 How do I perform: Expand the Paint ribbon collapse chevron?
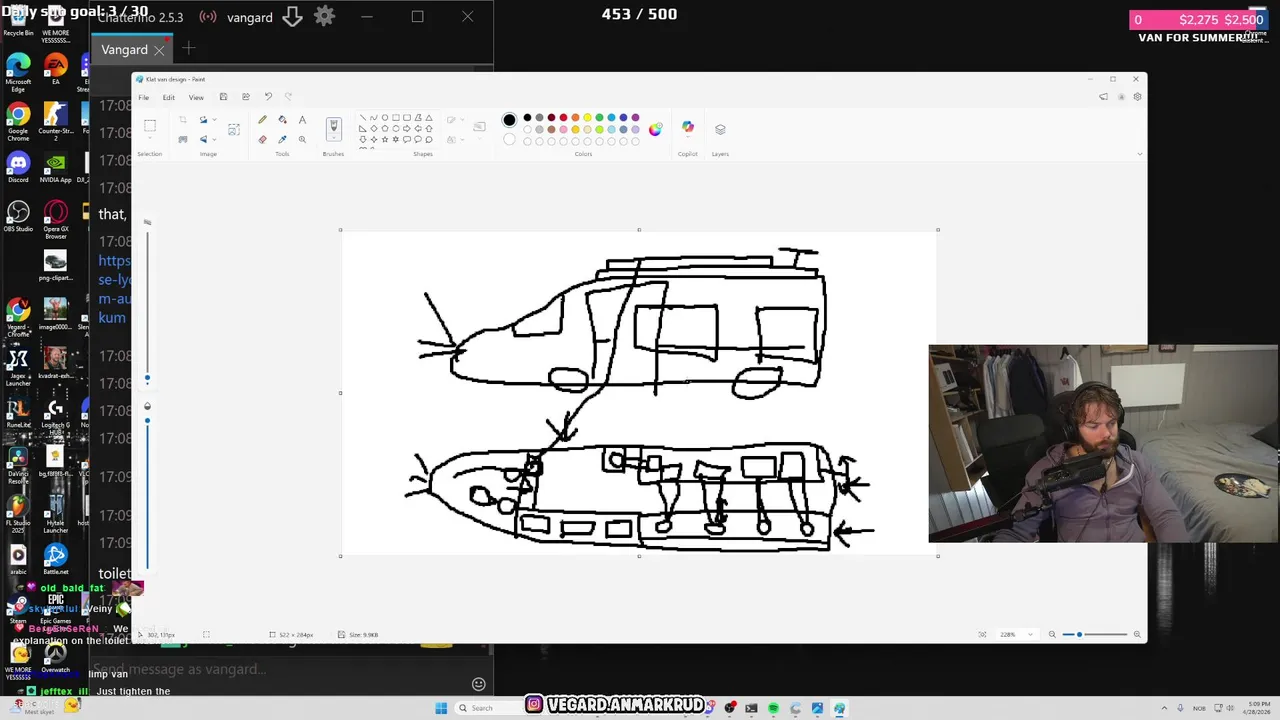click(1140, 154)
